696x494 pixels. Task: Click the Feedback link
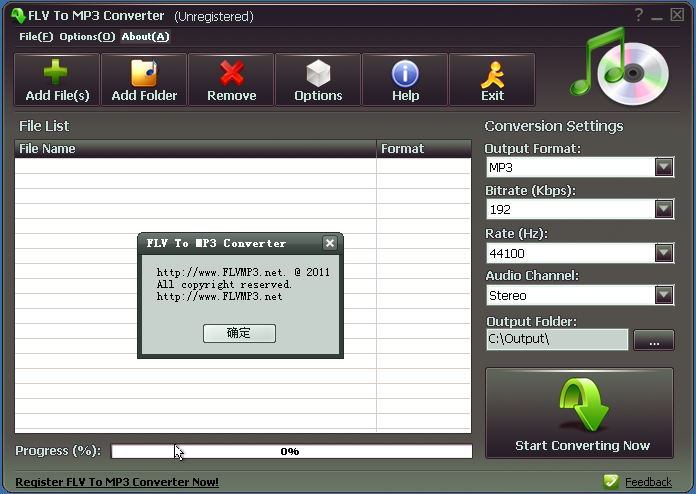pyautogui.click(x=648, y=482)
